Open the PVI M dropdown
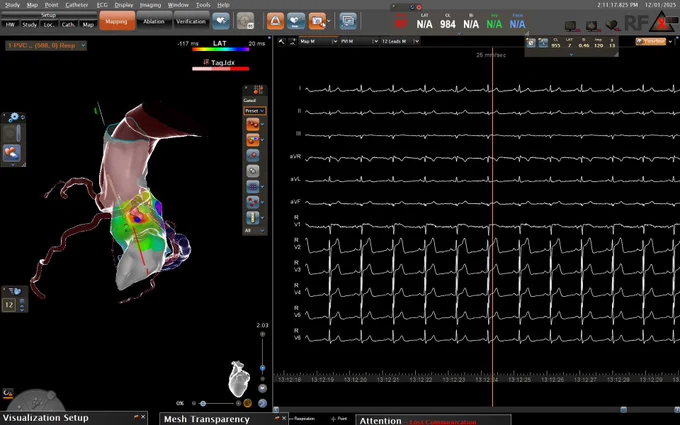 coord(360,41)
